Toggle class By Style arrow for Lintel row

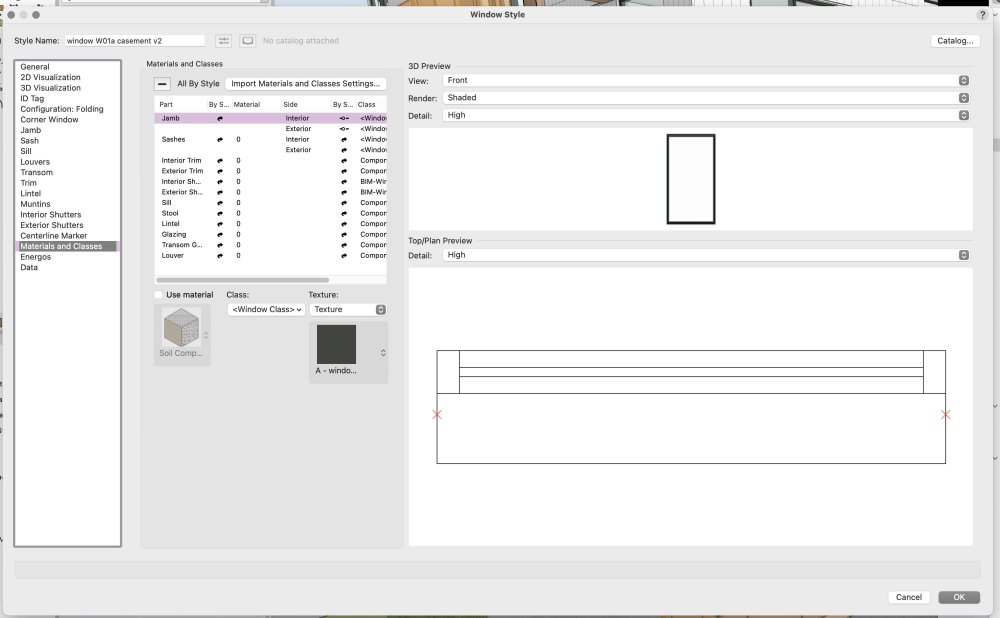tap(343, 224)
